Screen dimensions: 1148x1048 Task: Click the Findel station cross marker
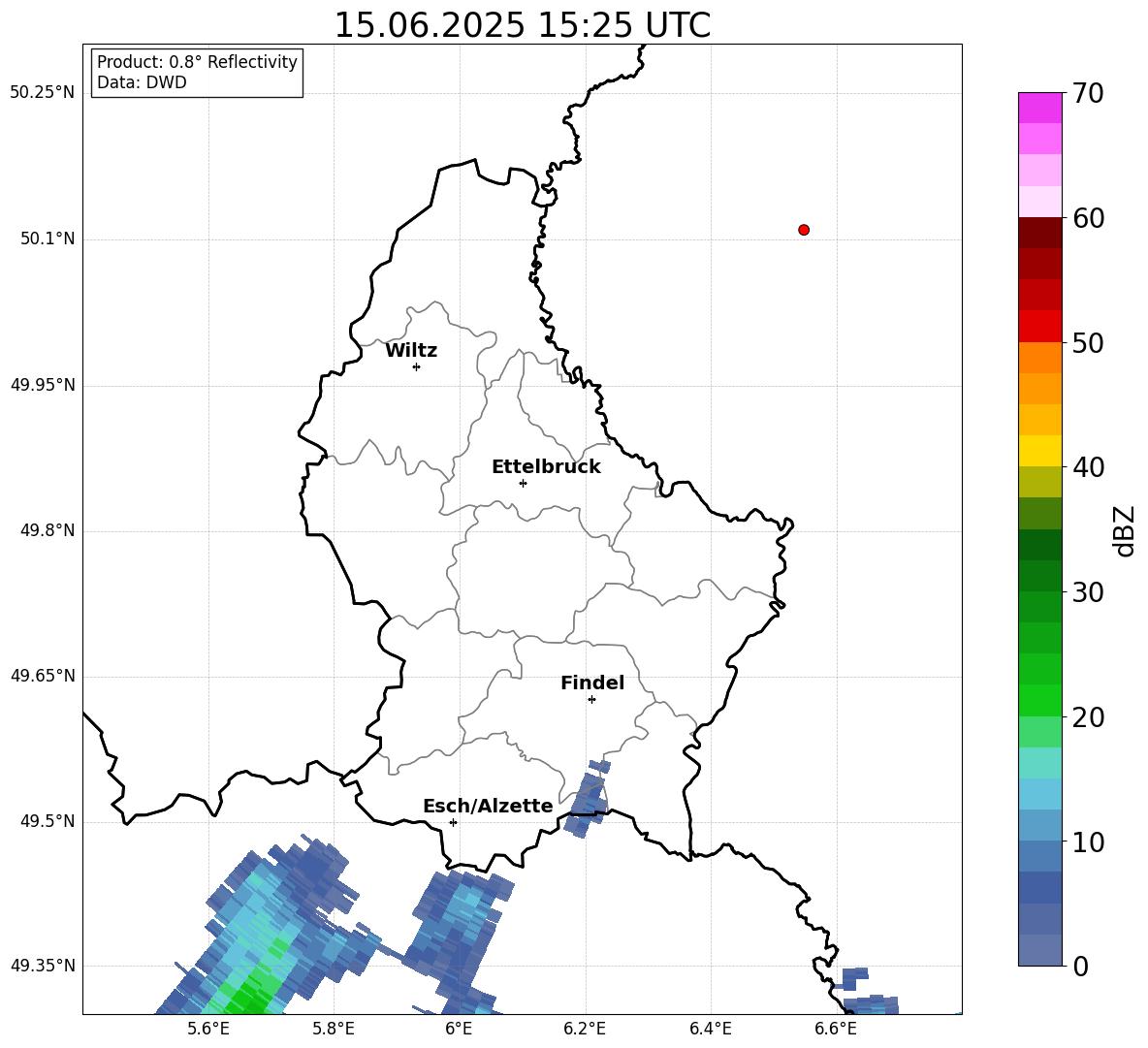coord(591,700)
